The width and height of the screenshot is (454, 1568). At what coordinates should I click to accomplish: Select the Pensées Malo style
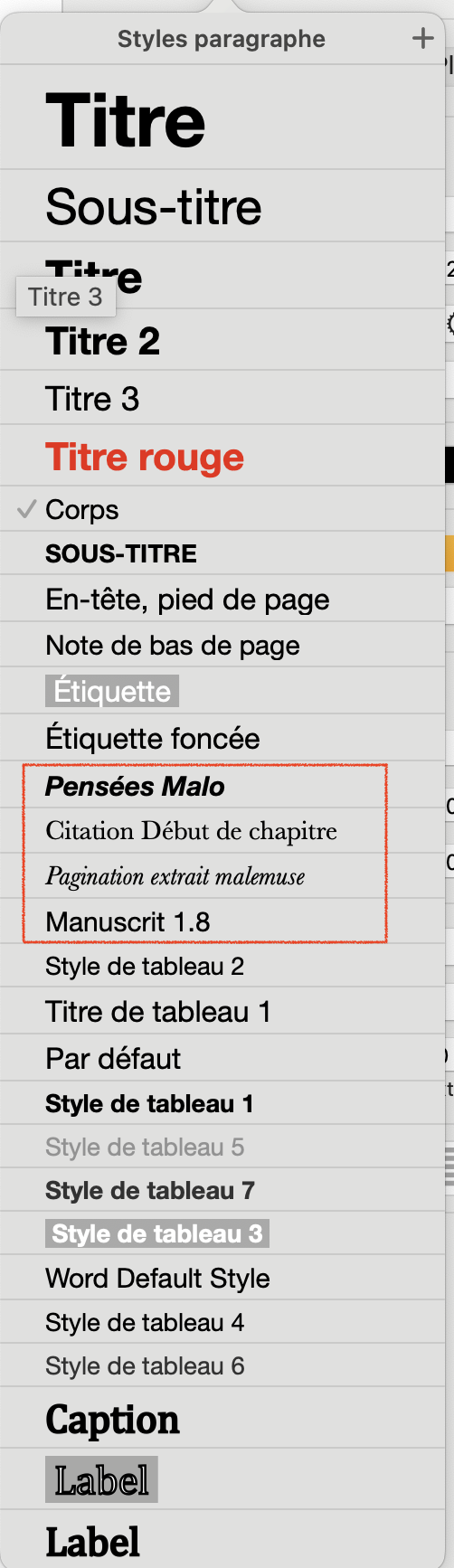coord(222,785)
